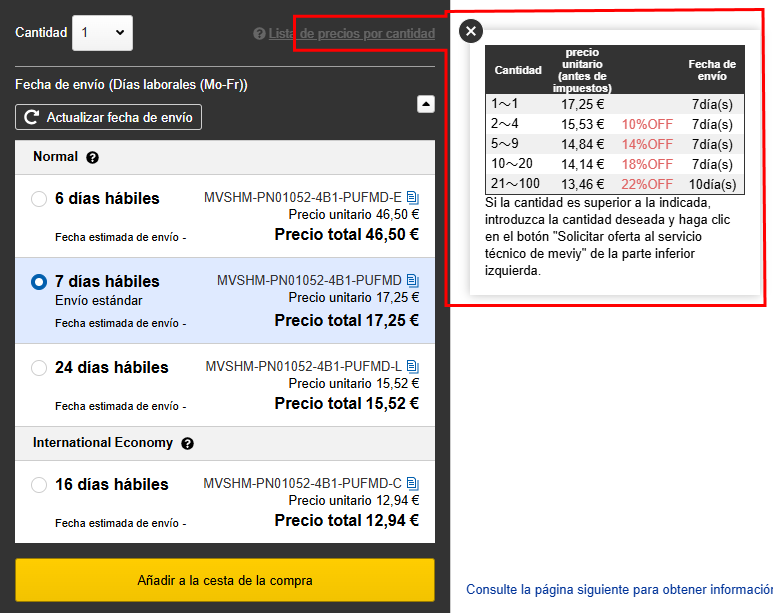Select the 7 días hábiles option

tap(39, 282)
